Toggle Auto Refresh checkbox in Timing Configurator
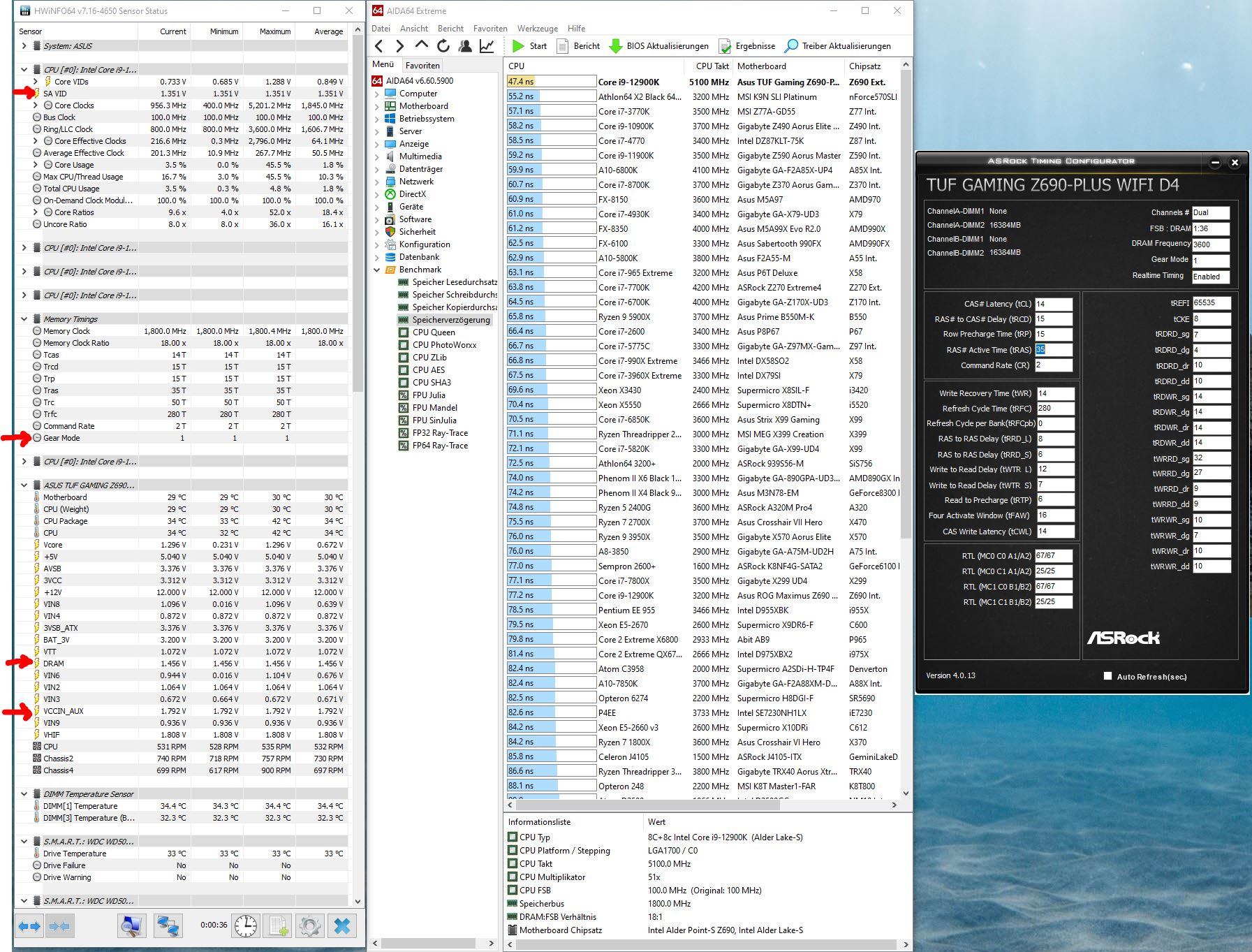The width and height of the screenshot is (1252, 952). tap(1107, 676)
